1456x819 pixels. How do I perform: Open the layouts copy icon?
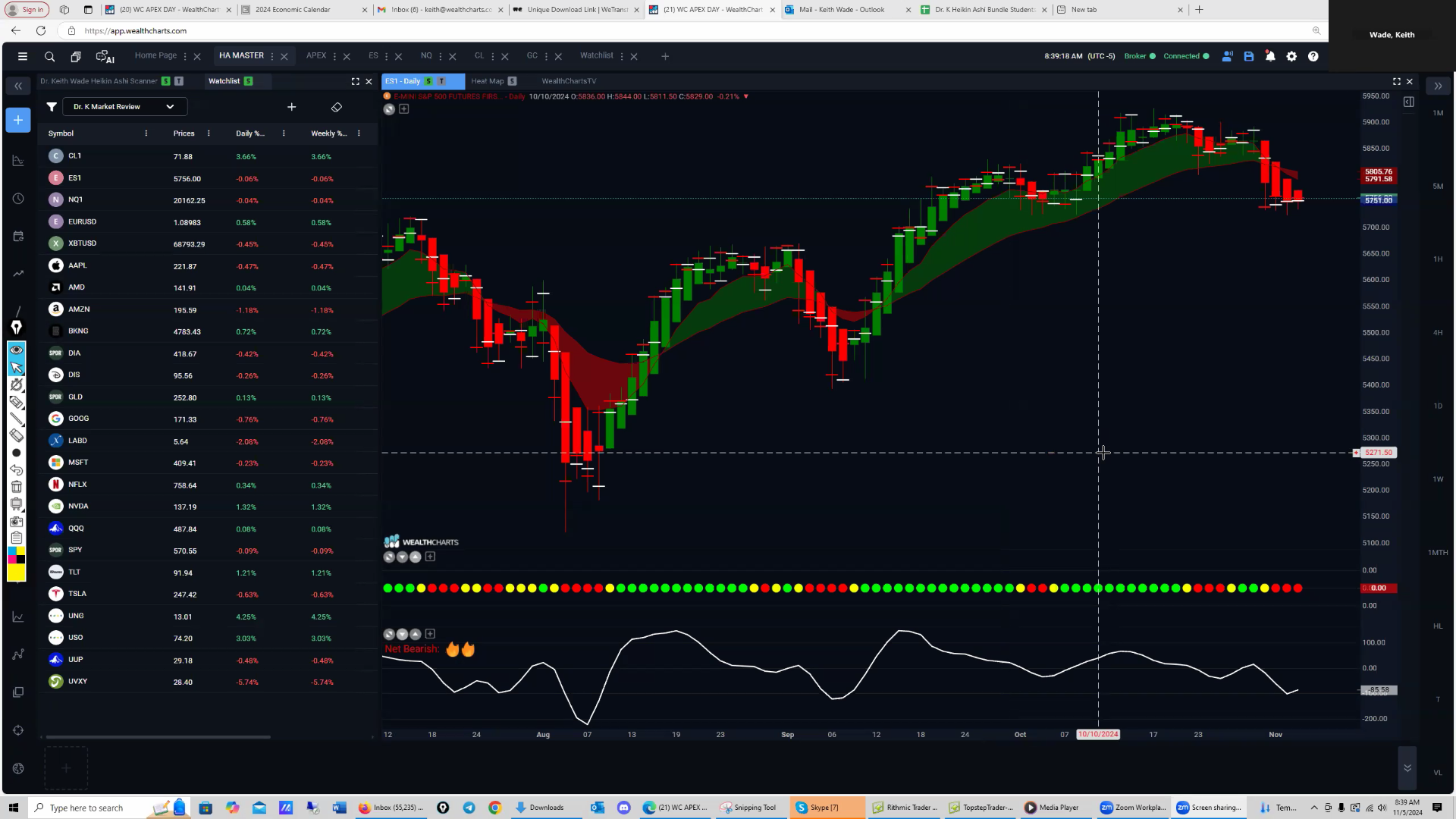click(76, 56)
